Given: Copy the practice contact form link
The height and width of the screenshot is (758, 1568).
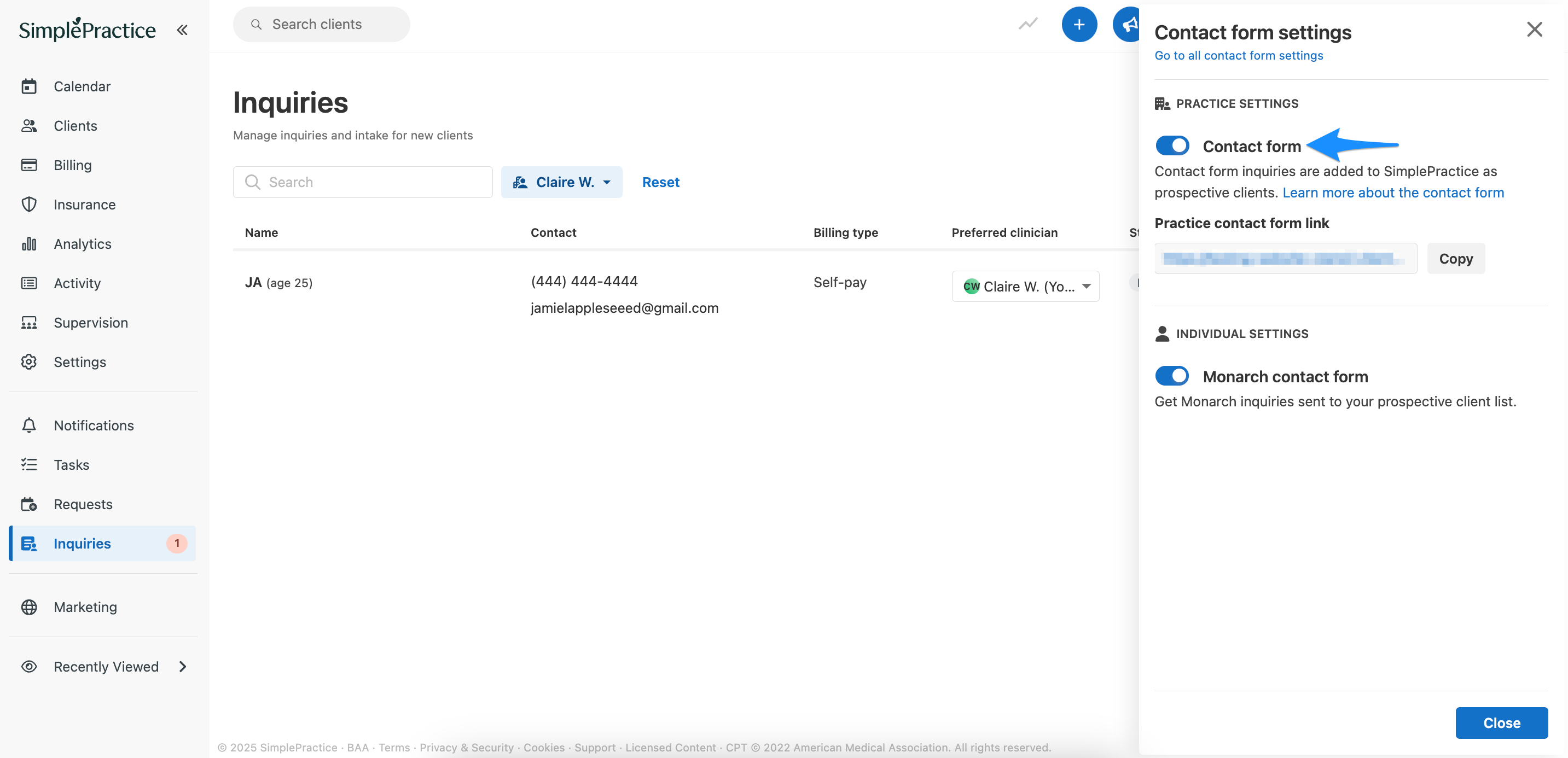Looking at the screenshot, I should [1455, 259].
